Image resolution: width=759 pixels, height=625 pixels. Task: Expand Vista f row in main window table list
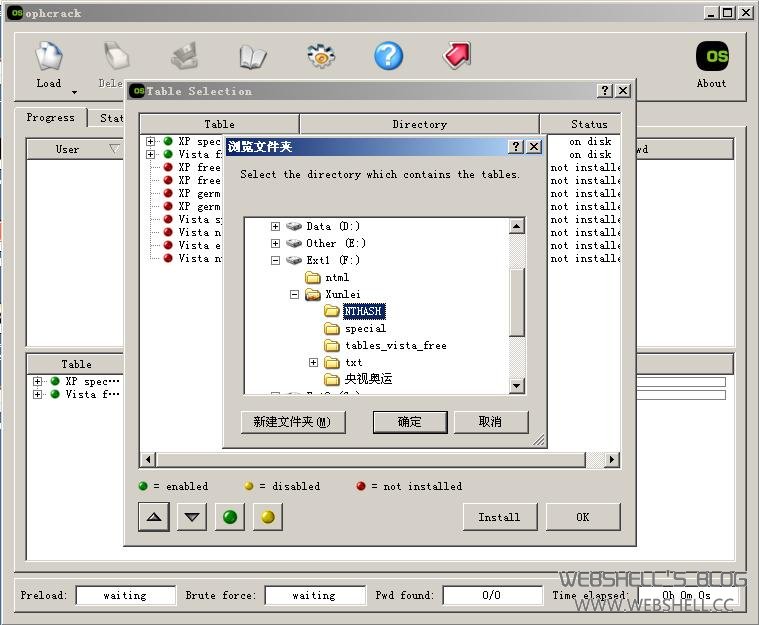pyautogui.click(x=38, y=394)
